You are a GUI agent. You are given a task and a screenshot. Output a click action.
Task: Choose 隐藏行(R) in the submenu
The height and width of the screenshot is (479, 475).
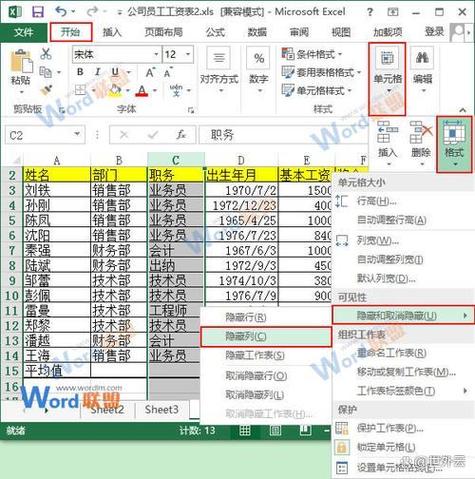click(266, 317)
